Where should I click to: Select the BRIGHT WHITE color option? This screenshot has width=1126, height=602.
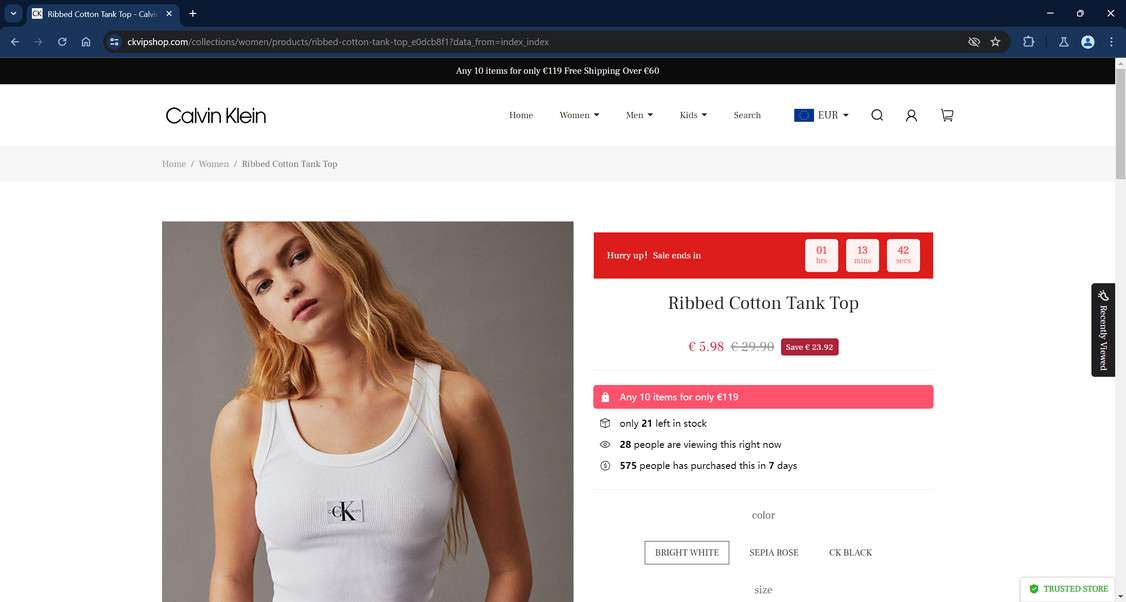click(x=687, y=552)
